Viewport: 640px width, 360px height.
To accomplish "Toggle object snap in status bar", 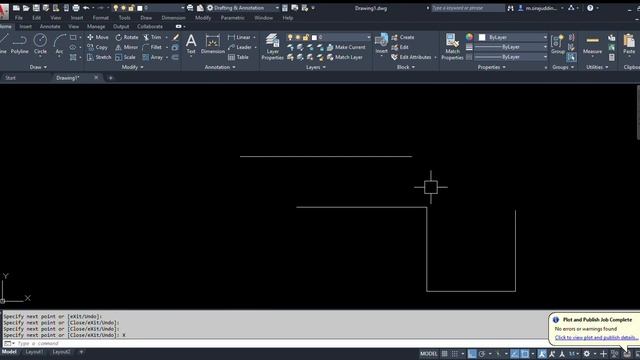I will pos(525,354).
